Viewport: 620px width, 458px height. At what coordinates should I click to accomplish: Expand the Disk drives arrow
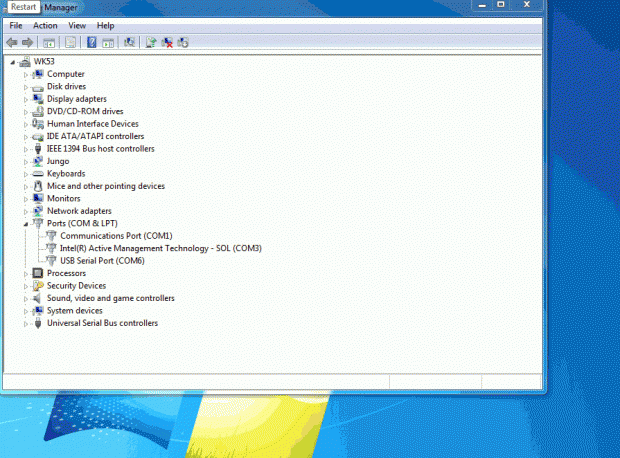coord(26,87)
